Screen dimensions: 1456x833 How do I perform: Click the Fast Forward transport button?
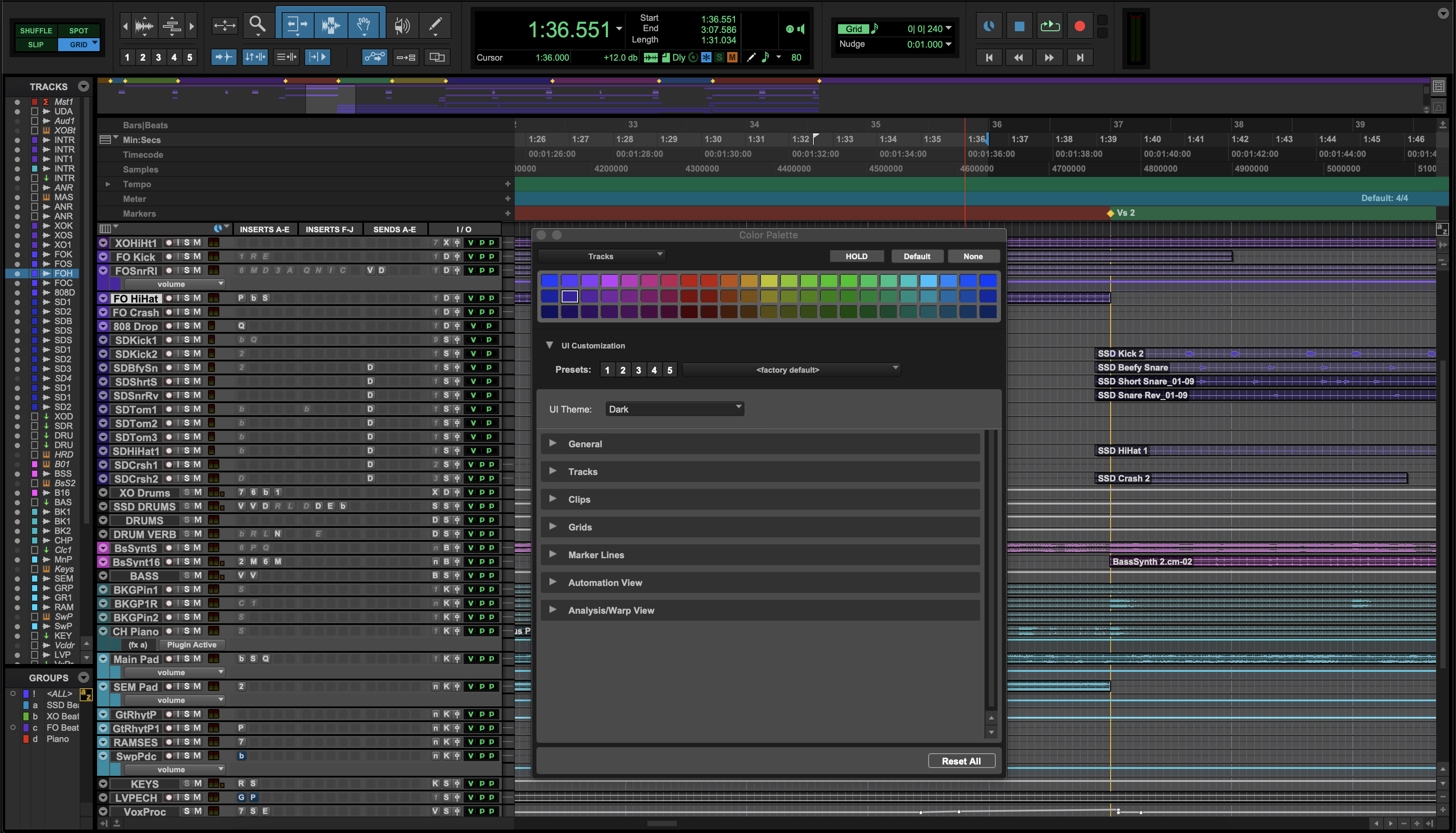coord(1049,57)
